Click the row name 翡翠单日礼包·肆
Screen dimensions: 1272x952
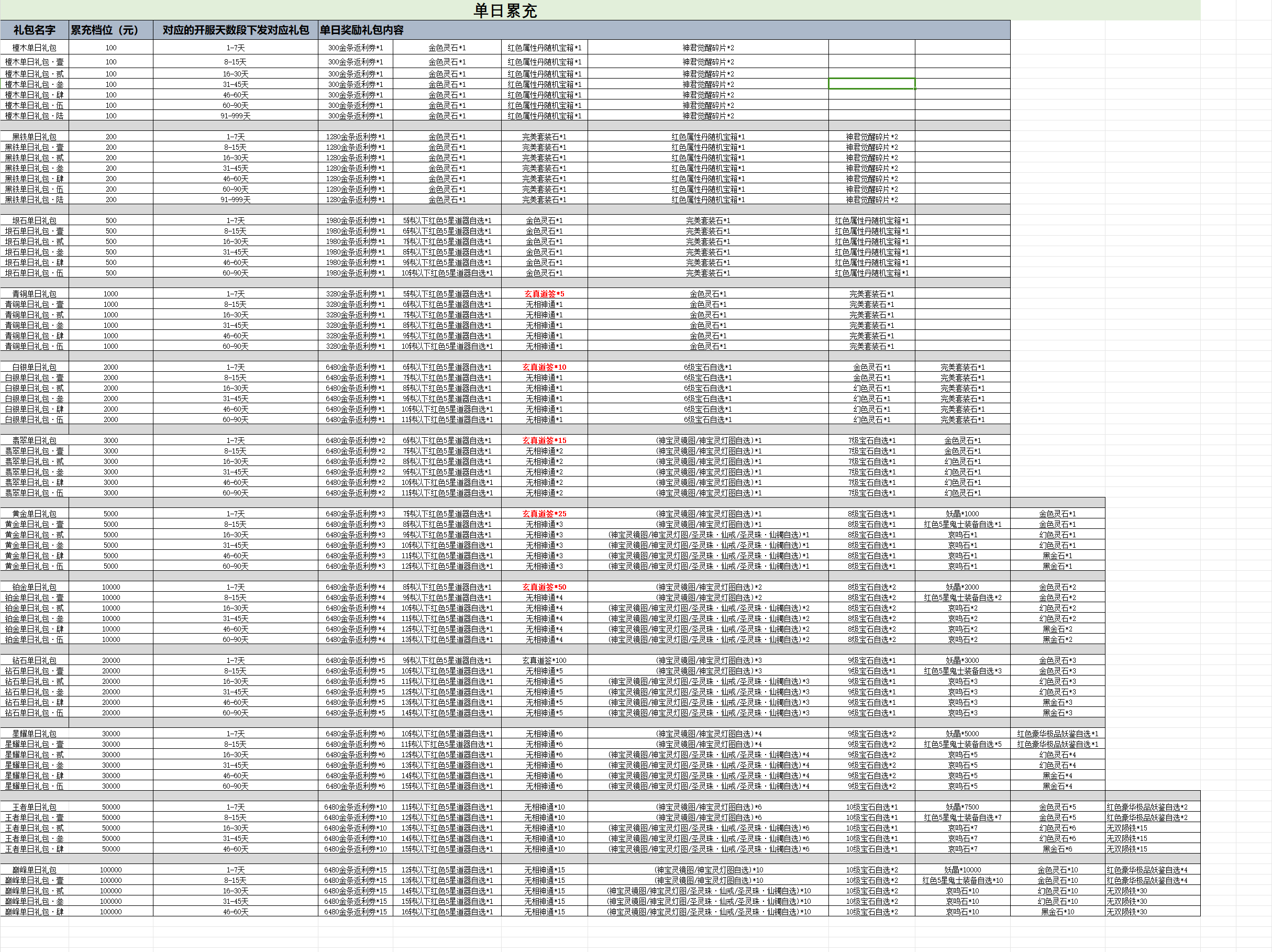click(35, 482)
